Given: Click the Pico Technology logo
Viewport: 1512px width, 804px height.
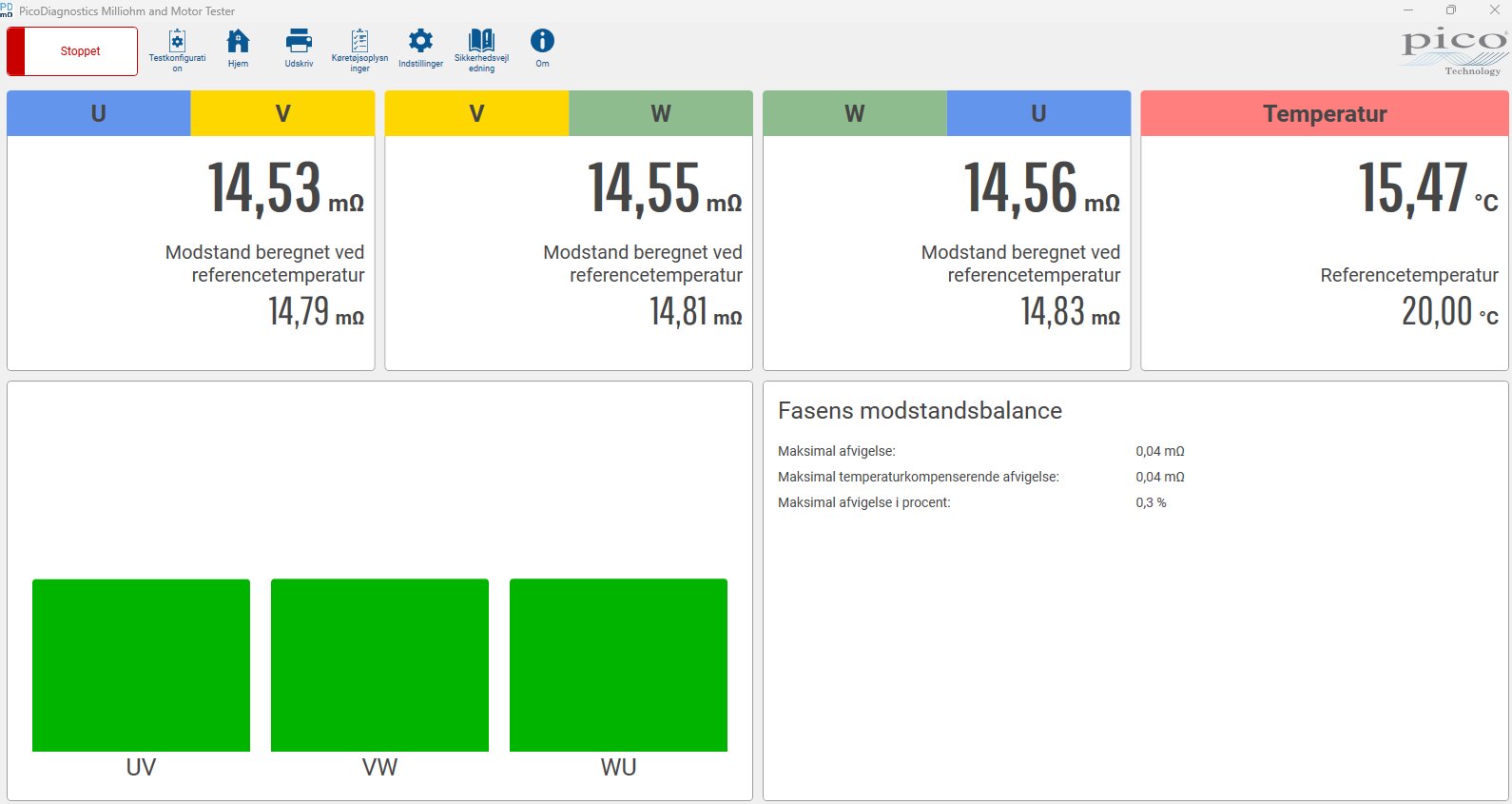Looking at the screenshot, I should [1453, 51].
